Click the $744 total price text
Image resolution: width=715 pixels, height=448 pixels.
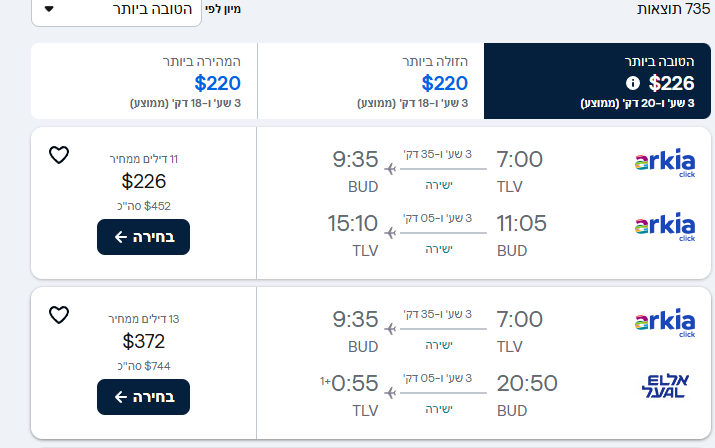pyautogui.click(x=143, y=366)
